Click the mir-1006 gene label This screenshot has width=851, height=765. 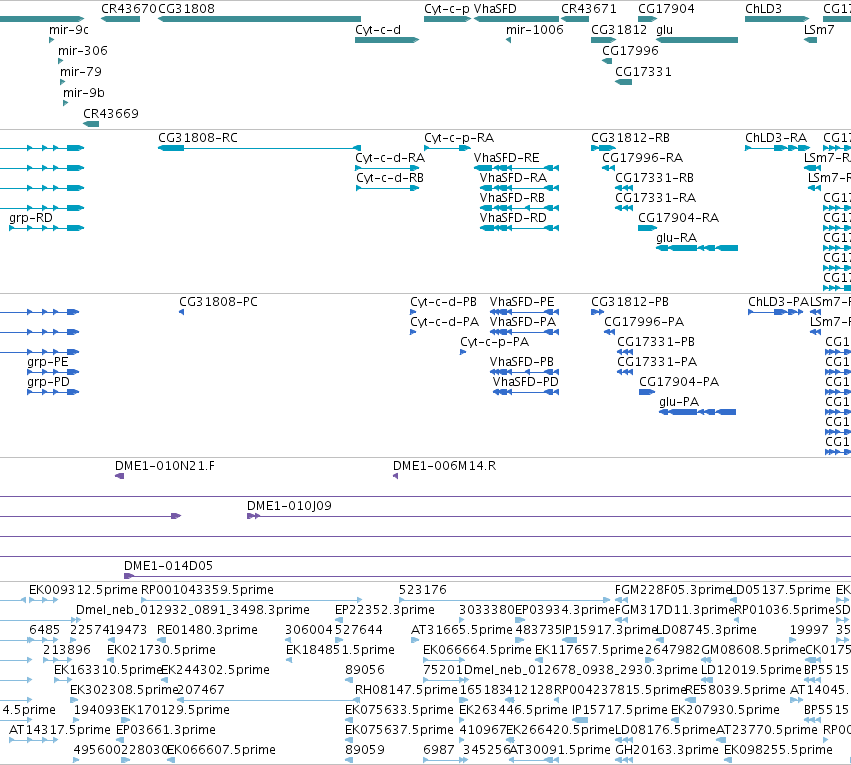click(x=535, y=30)
